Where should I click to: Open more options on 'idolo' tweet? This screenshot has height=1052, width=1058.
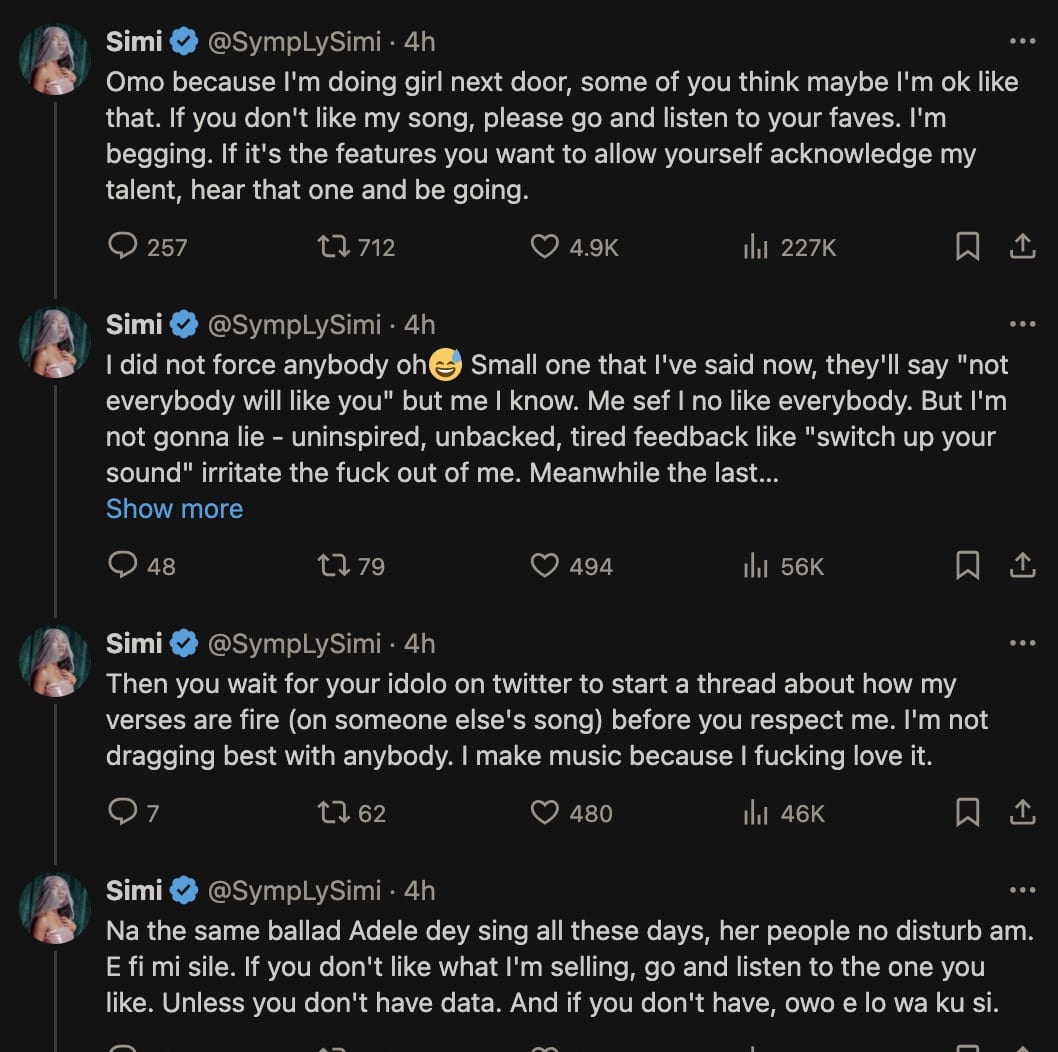pos(1022,644)
